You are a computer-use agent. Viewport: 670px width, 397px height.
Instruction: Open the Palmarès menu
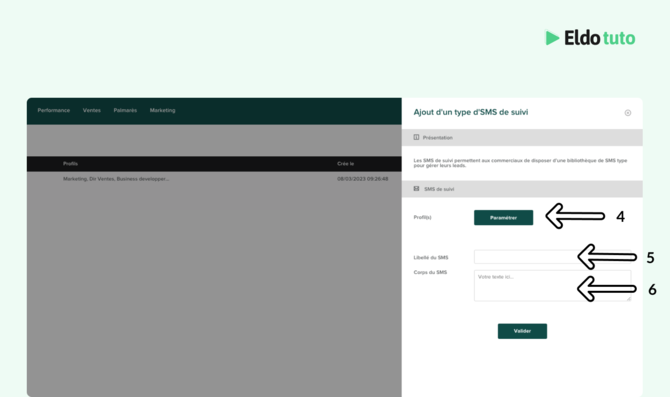coord(125,110)
